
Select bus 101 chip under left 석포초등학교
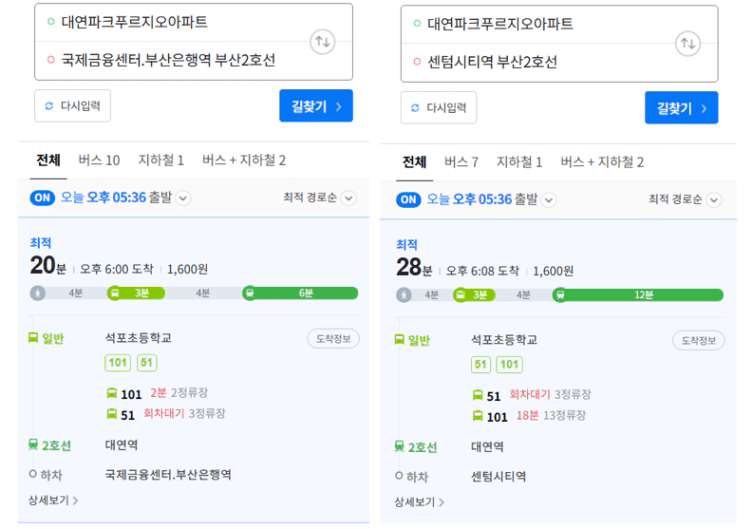(x=118, y=362)
